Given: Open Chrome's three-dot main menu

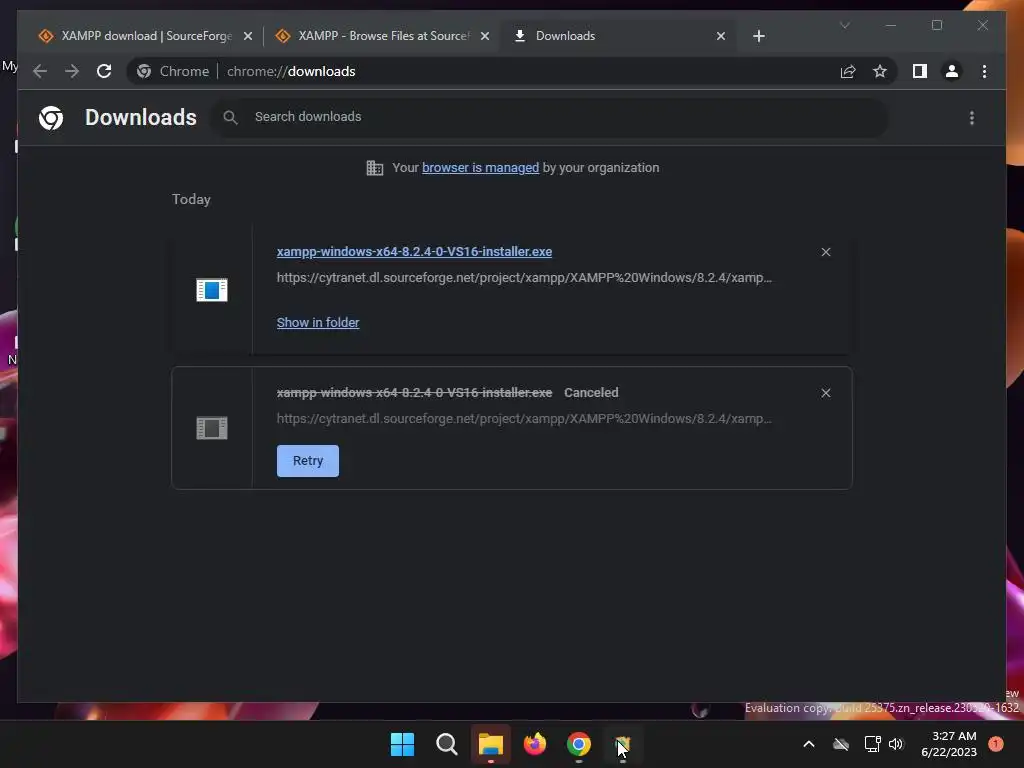Looking at the screenshot, I should tap(984, 71).
